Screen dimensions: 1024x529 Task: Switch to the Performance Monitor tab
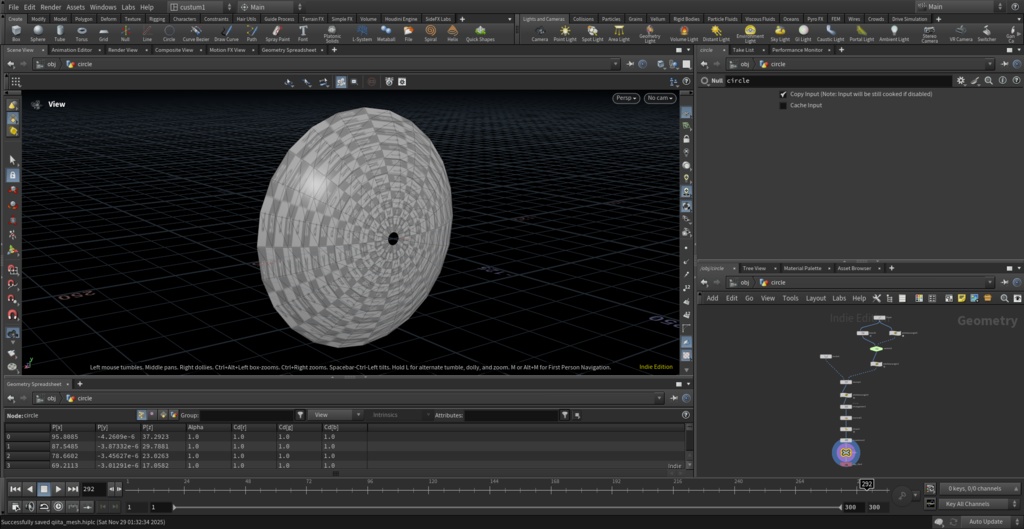pyautogui.click(x=797, y=50)
